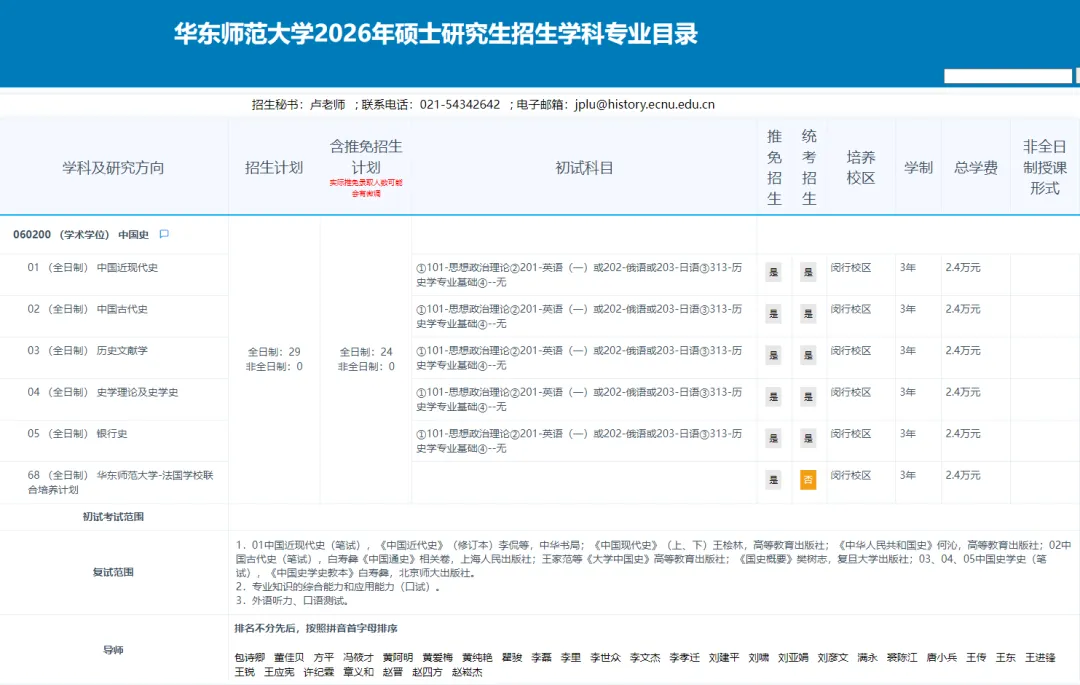1080x685 pixels.
Task: Click the 初试科目 column header
Action: (x=584, y=167)
